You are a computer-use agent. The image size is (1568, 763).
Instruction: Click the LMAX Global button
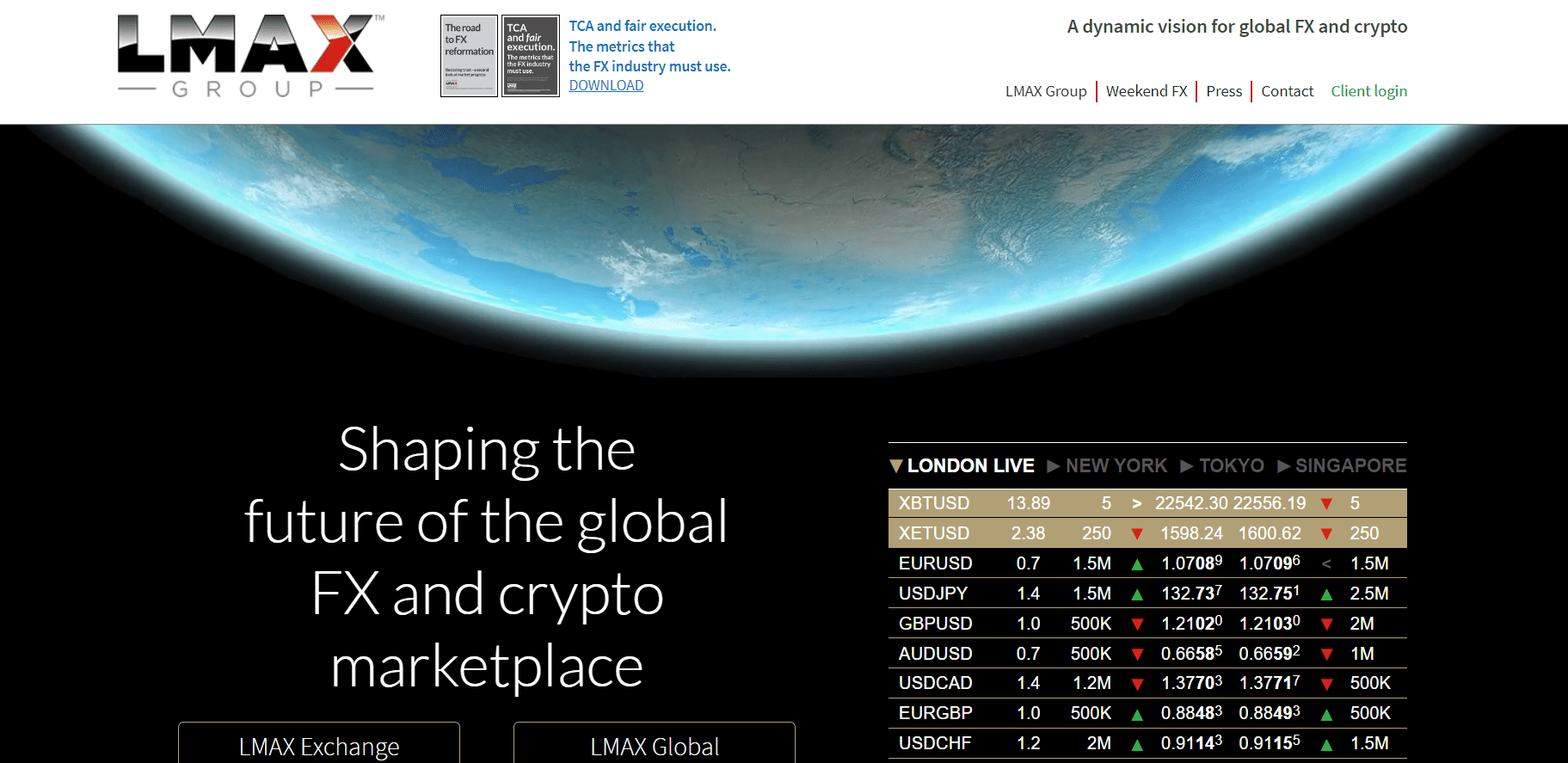655,743
